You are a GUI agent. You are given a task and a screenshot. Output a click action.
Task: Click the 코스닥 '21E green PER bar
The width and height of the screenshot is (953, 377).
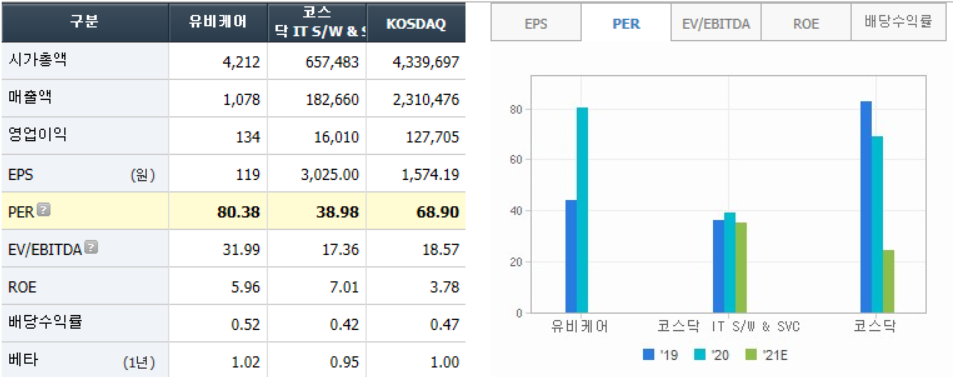pos(888,282)
